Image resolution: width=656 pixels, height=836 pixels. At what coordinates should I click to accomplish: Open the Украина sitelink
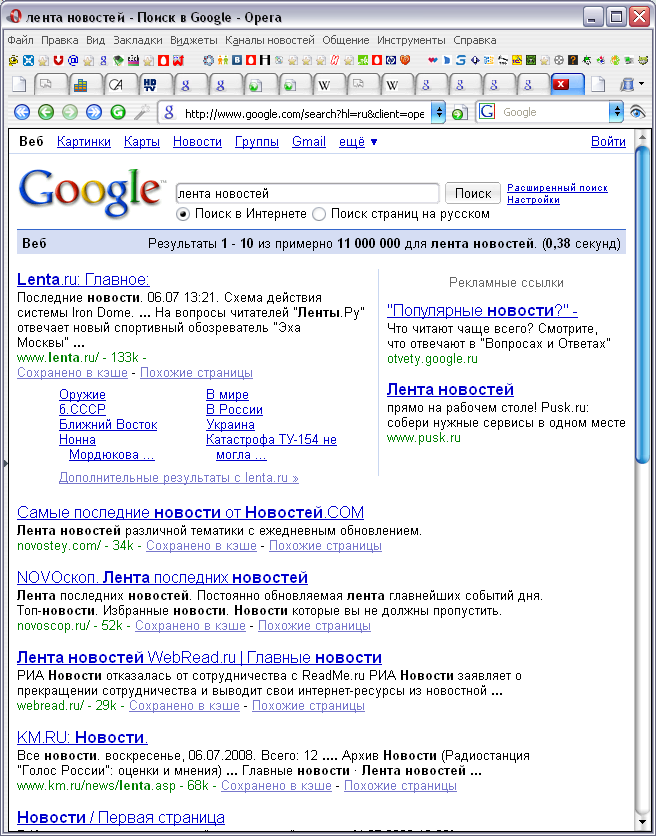click(230, 425)
